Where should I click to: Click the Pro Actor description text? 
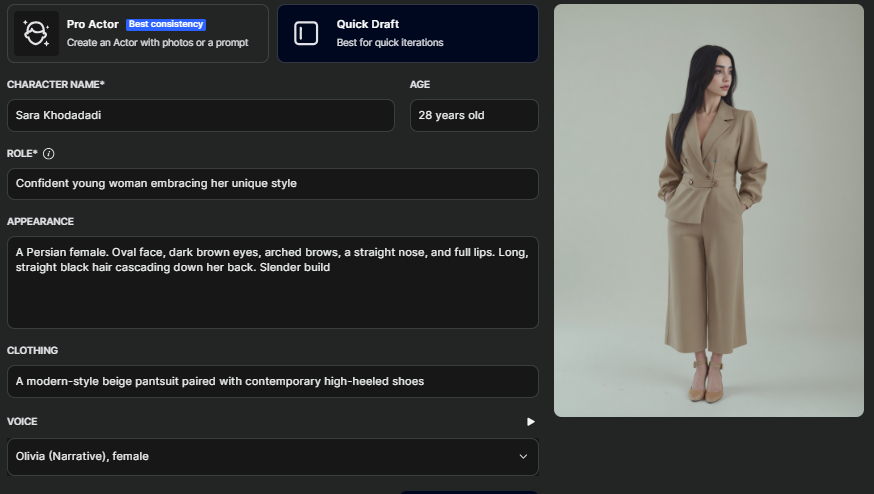pos(157,43)
